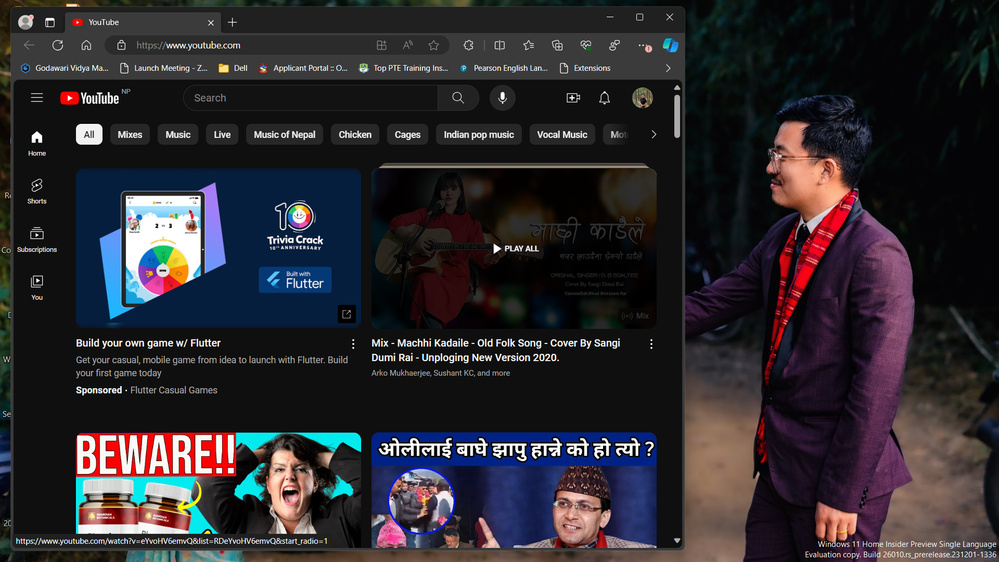Open the BEWARE!! video thumbnail
The width and height of the screenshot is (999, 562).
pos(219,483)
